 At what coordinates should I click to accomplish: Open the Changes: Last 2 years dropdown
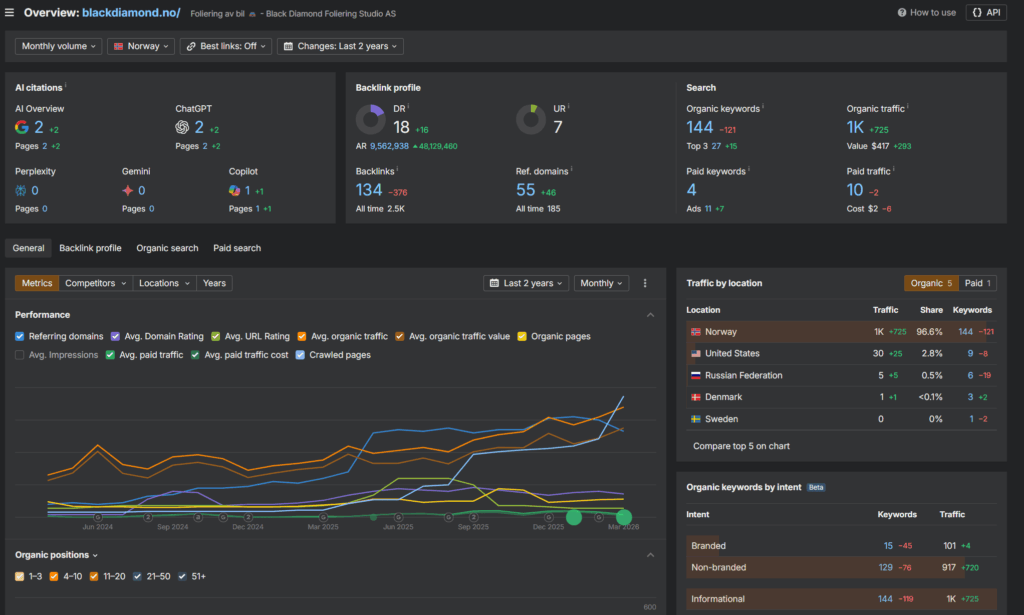coord(340,46)
